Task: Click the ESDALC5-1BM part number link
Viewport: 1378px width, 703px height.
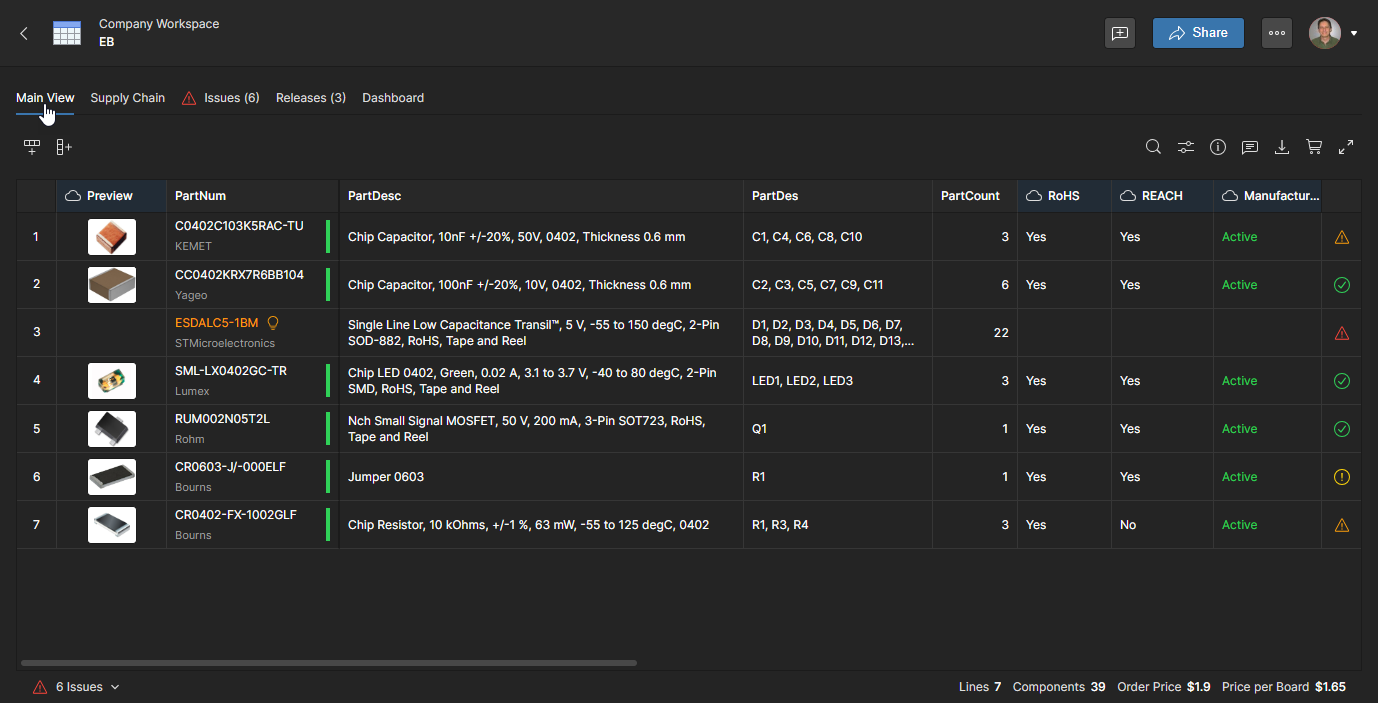Action: (216, 323)
